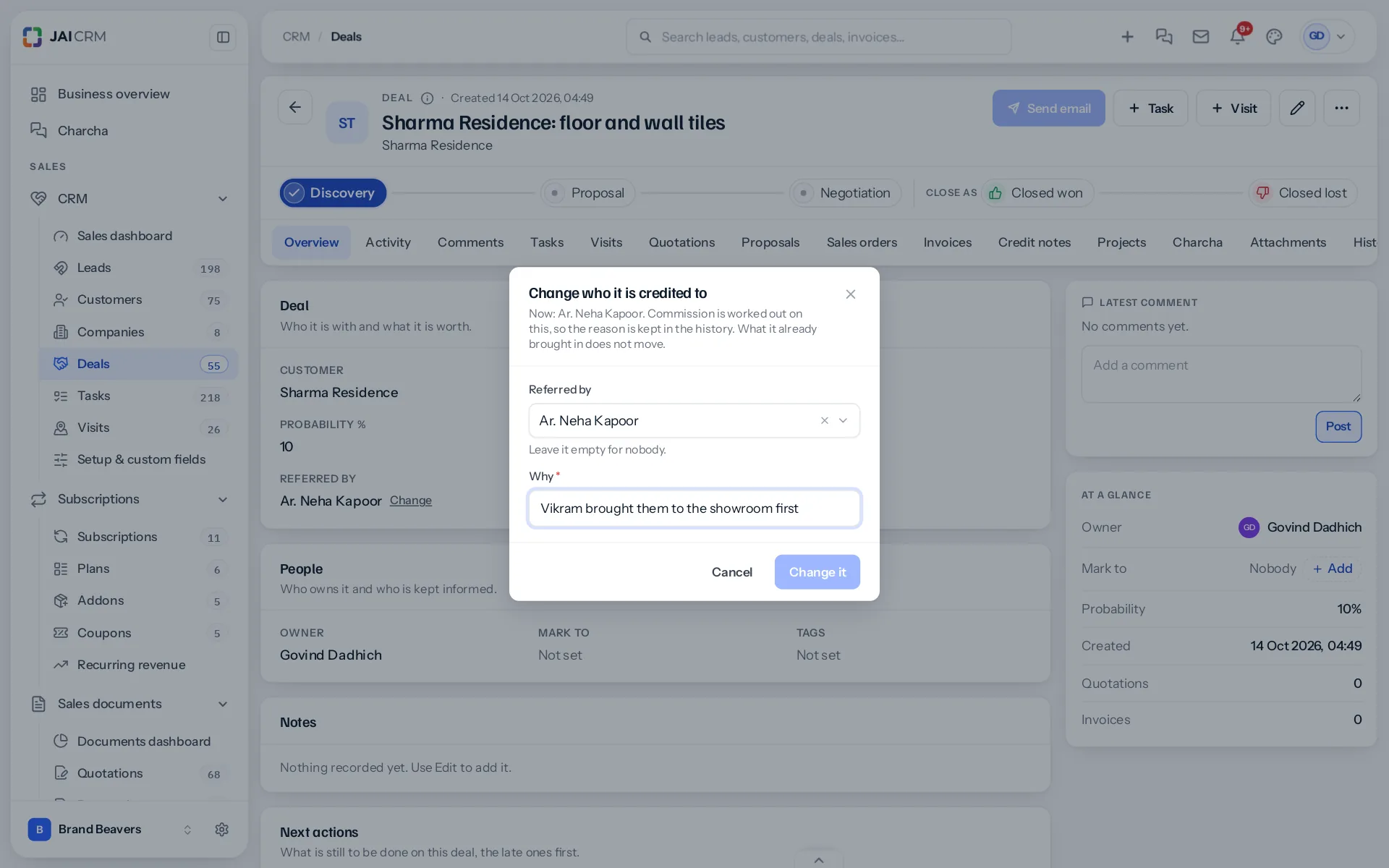The image size is (1389, 868).
Task: Switch workspace from Brand Beavers
Action: (x=111, y=830)
